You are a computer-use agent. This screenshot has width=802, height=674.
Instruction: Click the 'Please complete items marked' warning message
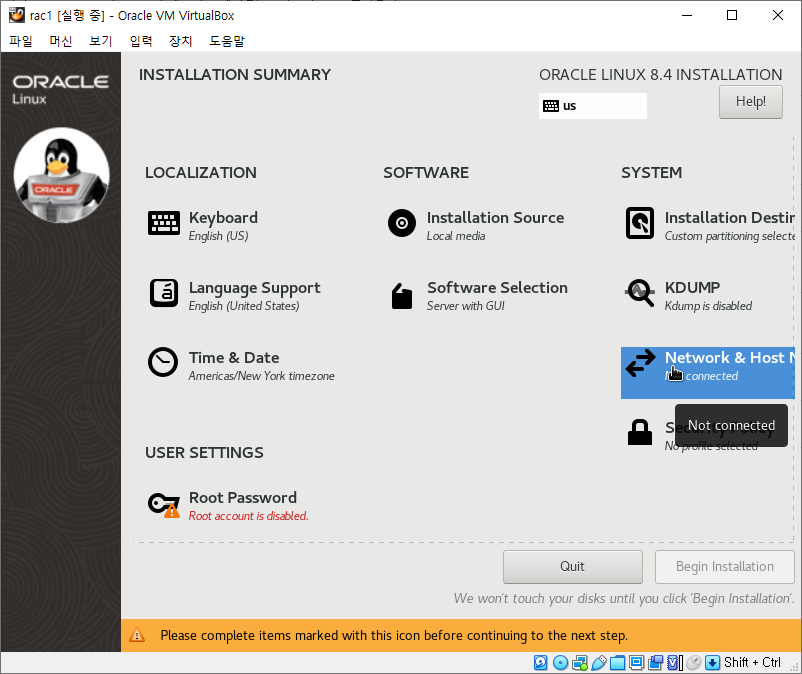tap(394, 636)
